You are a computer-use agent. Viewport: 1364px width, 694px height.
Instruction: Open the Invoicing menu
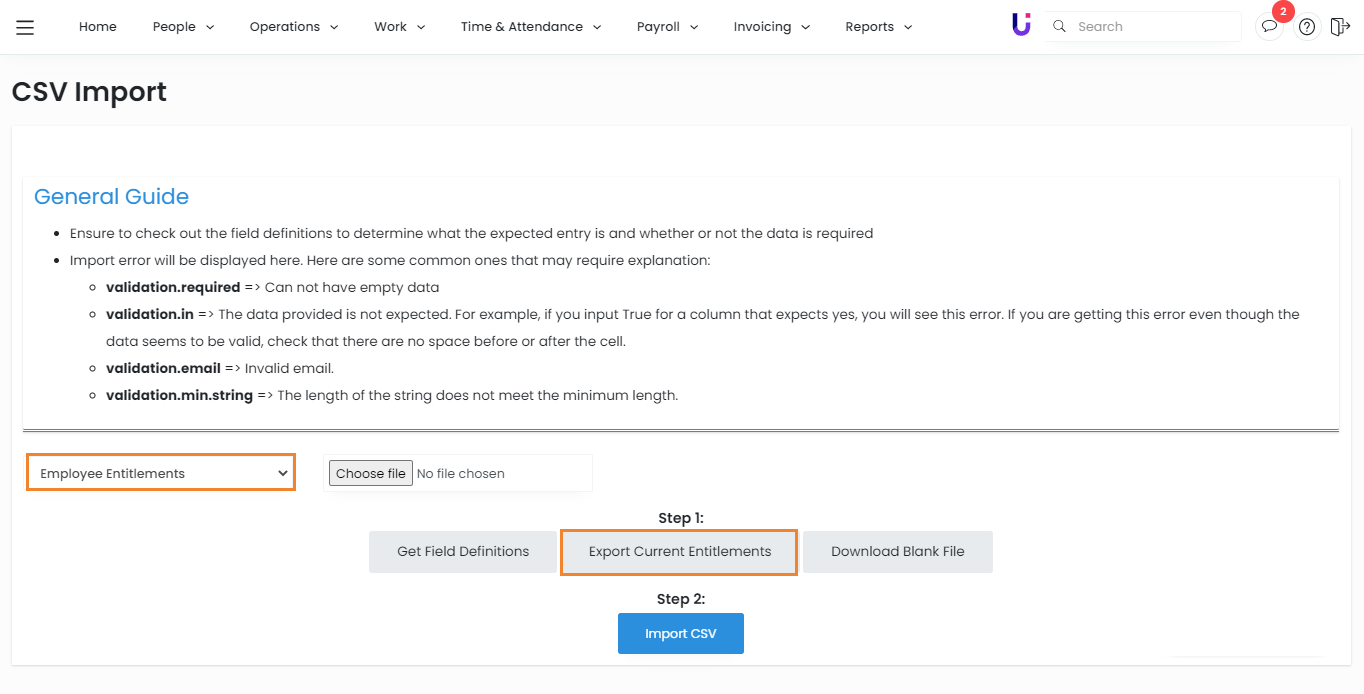tap(771, 27)
